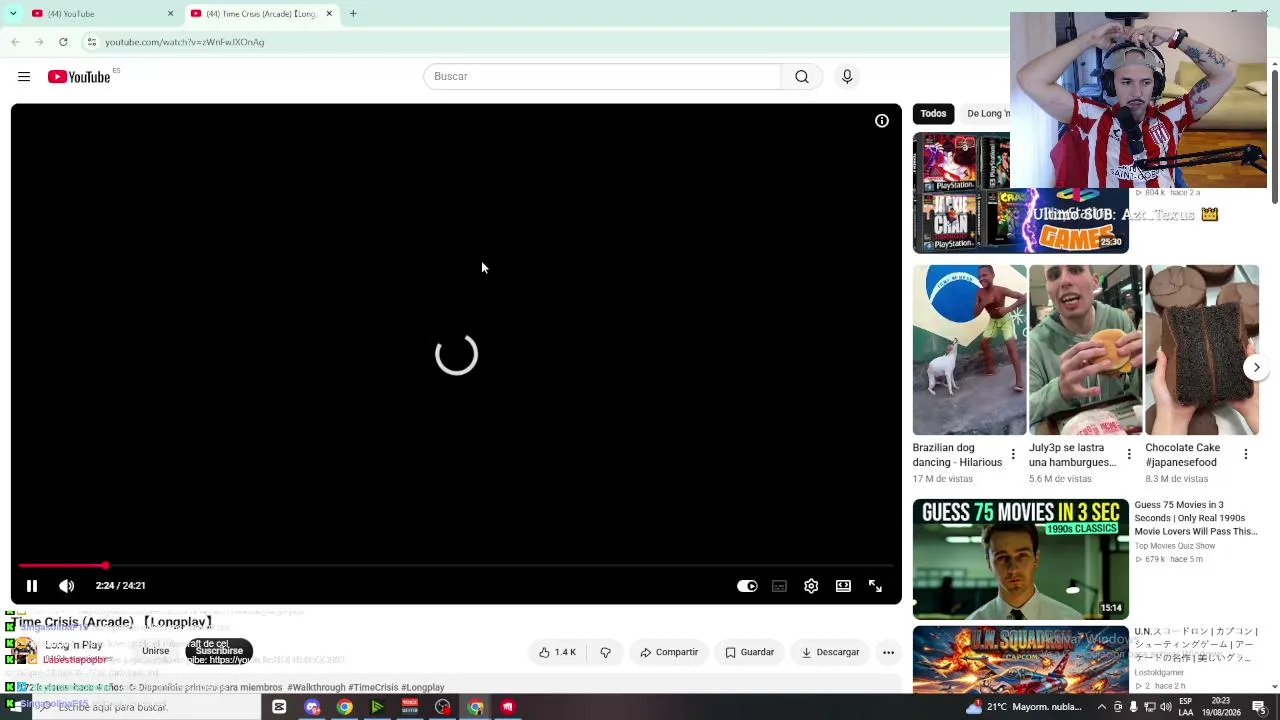Select the Todos filter chip
Screen dimensions: 1280x720
[x=933, y=114]
